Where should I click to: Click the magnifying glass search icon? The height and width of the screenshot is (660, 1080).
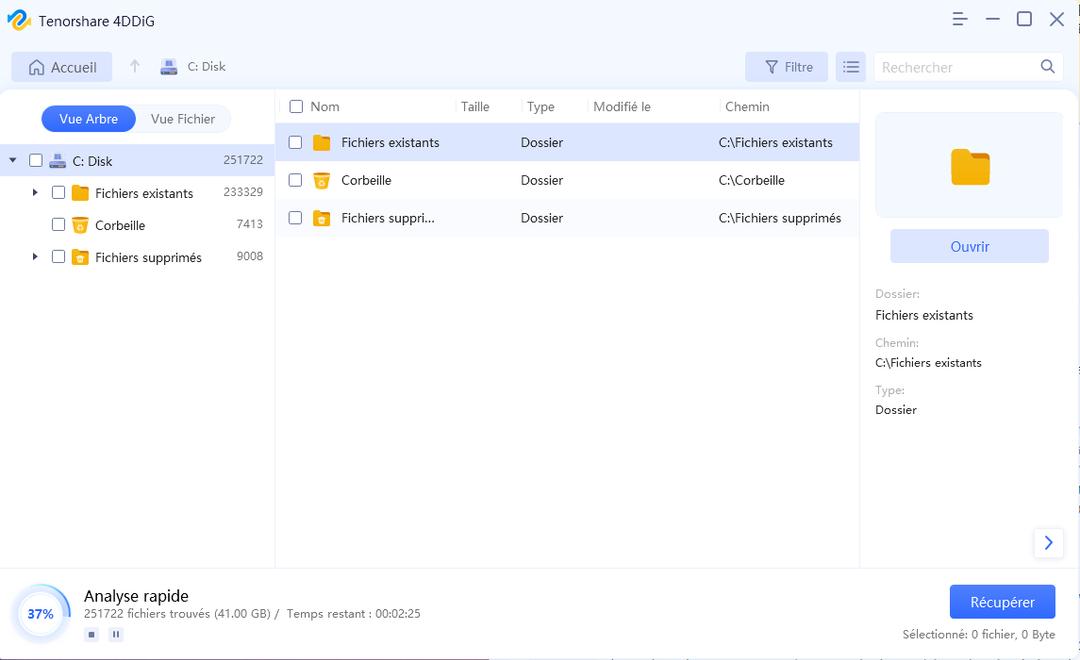1048,66
